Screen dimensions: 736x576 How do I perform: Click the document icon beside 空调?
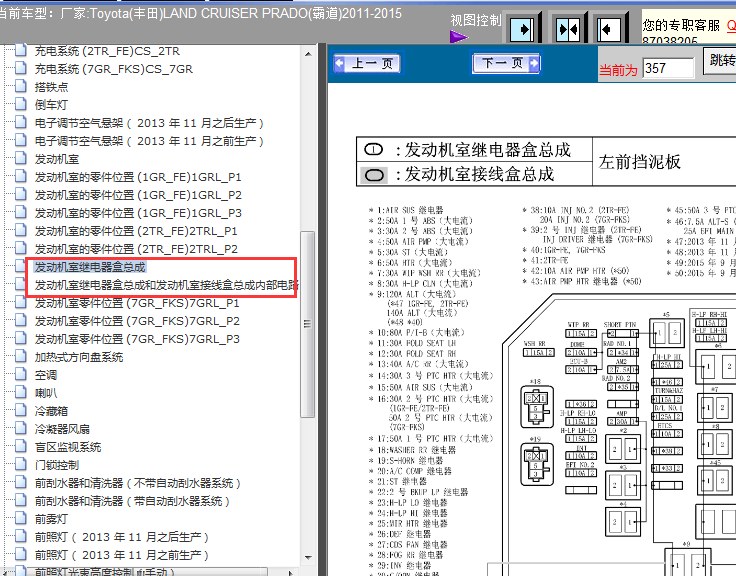[21, 375]
